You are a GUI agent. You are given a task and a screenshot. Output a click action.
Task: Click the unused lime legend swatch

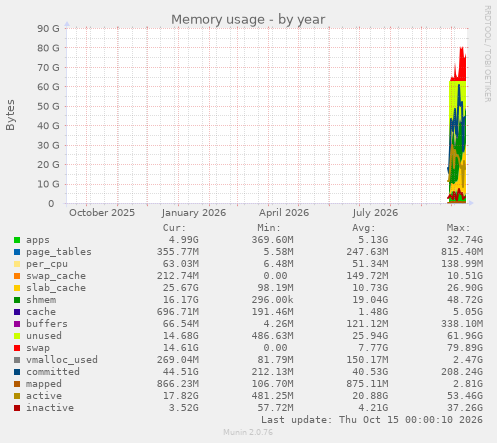pos(17,336)
